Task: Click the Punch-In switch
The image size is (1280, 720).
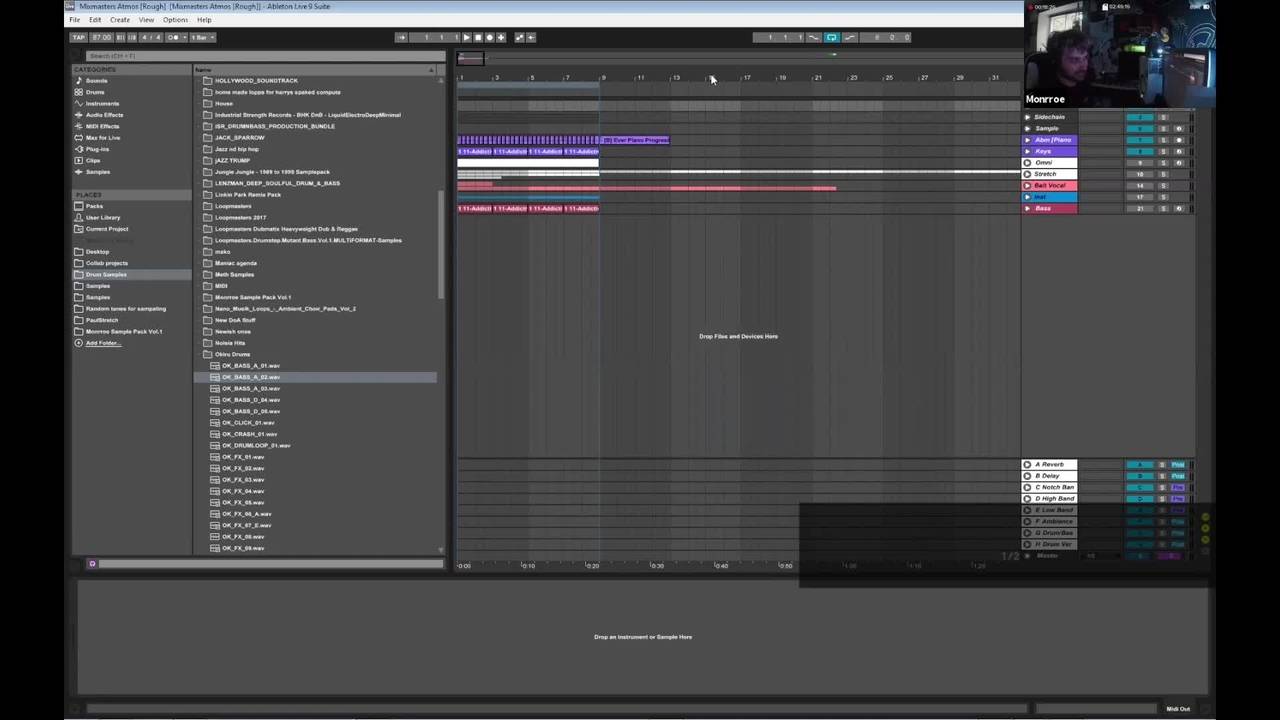Action: click(x=813, y=37)
